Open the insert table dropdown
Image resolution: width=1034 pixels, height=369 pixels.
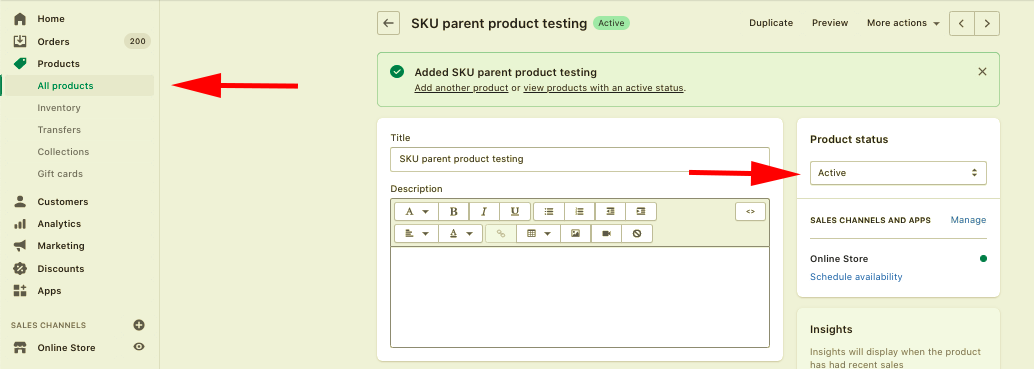pos(539,234)
